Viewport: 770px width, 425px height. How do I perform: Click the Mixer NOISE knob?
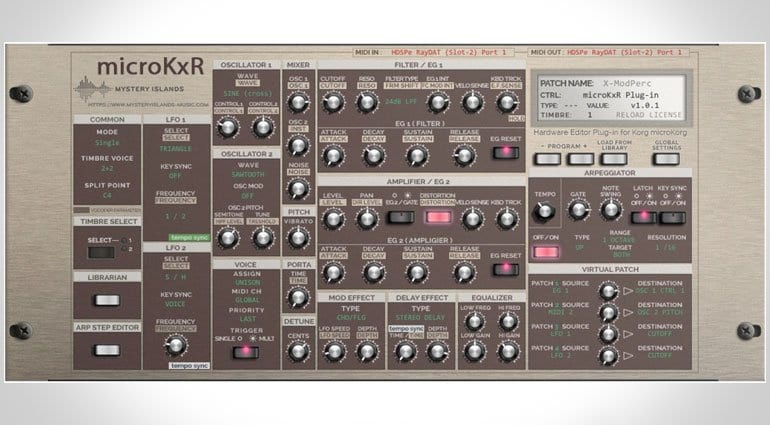[298, 189]
